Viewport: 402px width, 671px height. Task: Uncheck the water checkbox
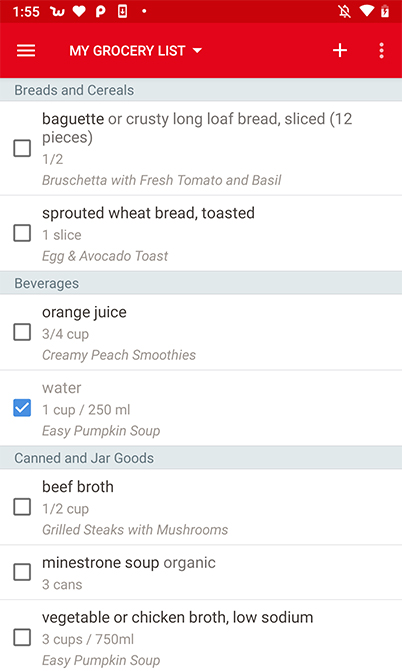click(x=22, y=408)
